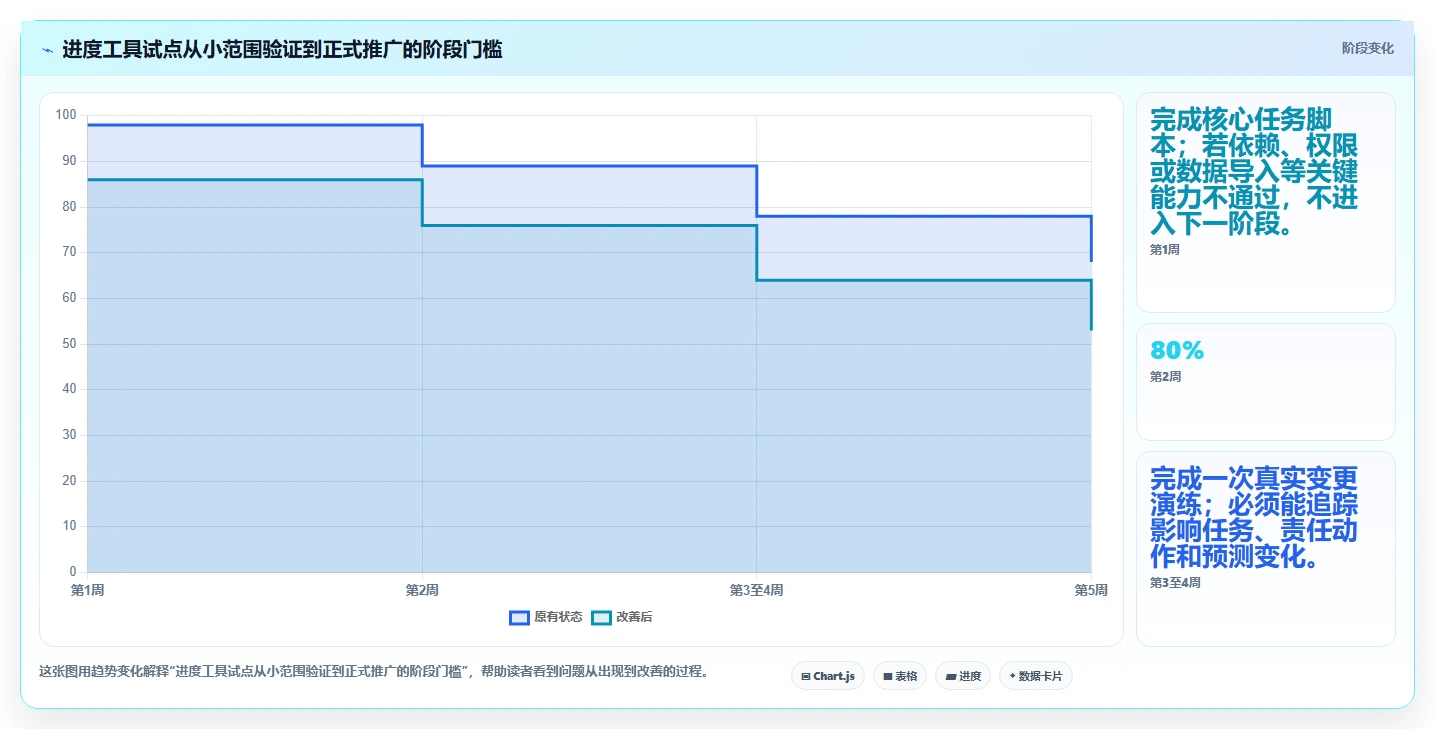Click the 第1周 x-axis label
This screenshot has width=1435, height=729.
click(88, 590)
